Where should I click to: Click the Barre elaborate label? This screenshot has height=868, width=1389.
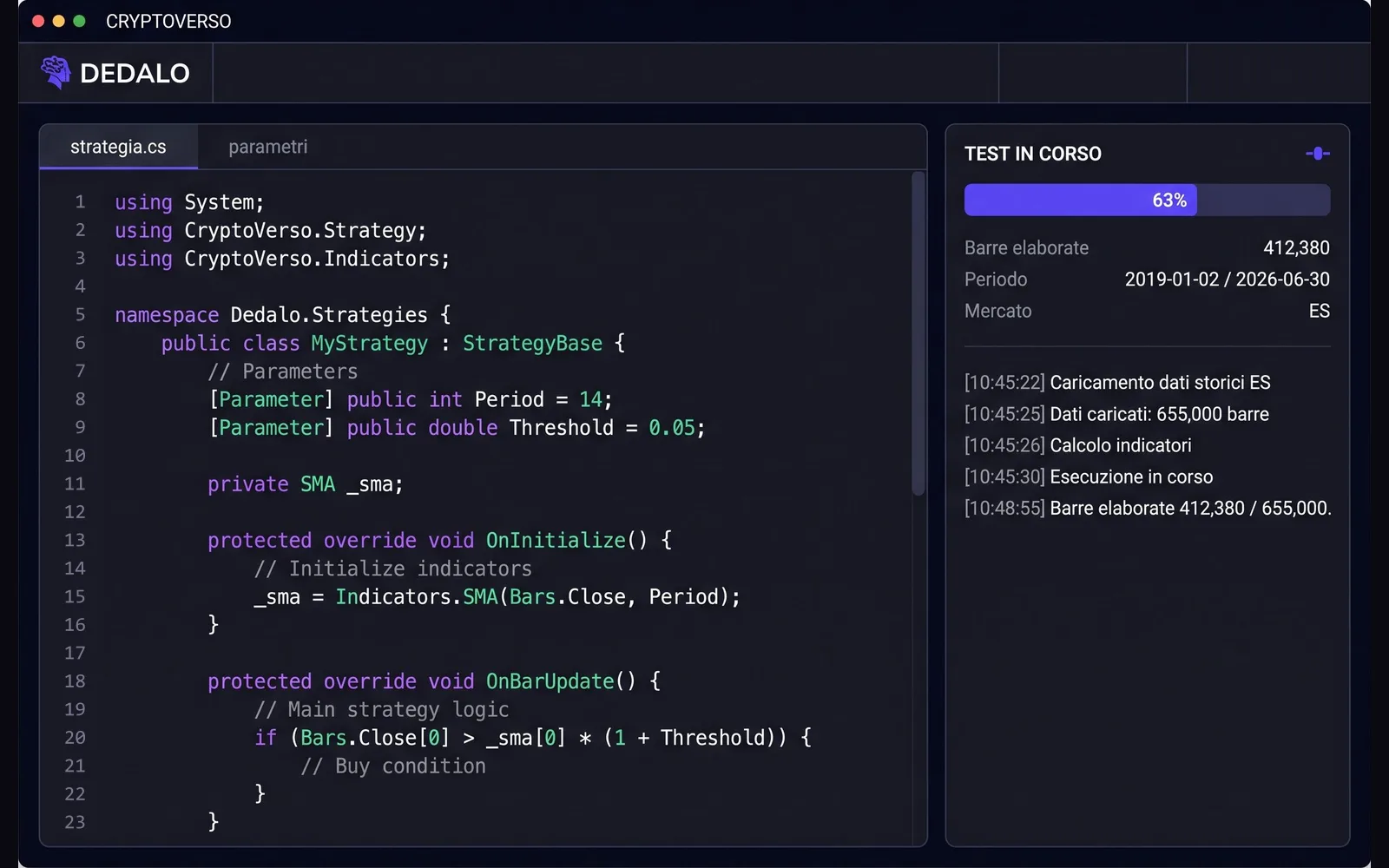tap(1026, 248)
